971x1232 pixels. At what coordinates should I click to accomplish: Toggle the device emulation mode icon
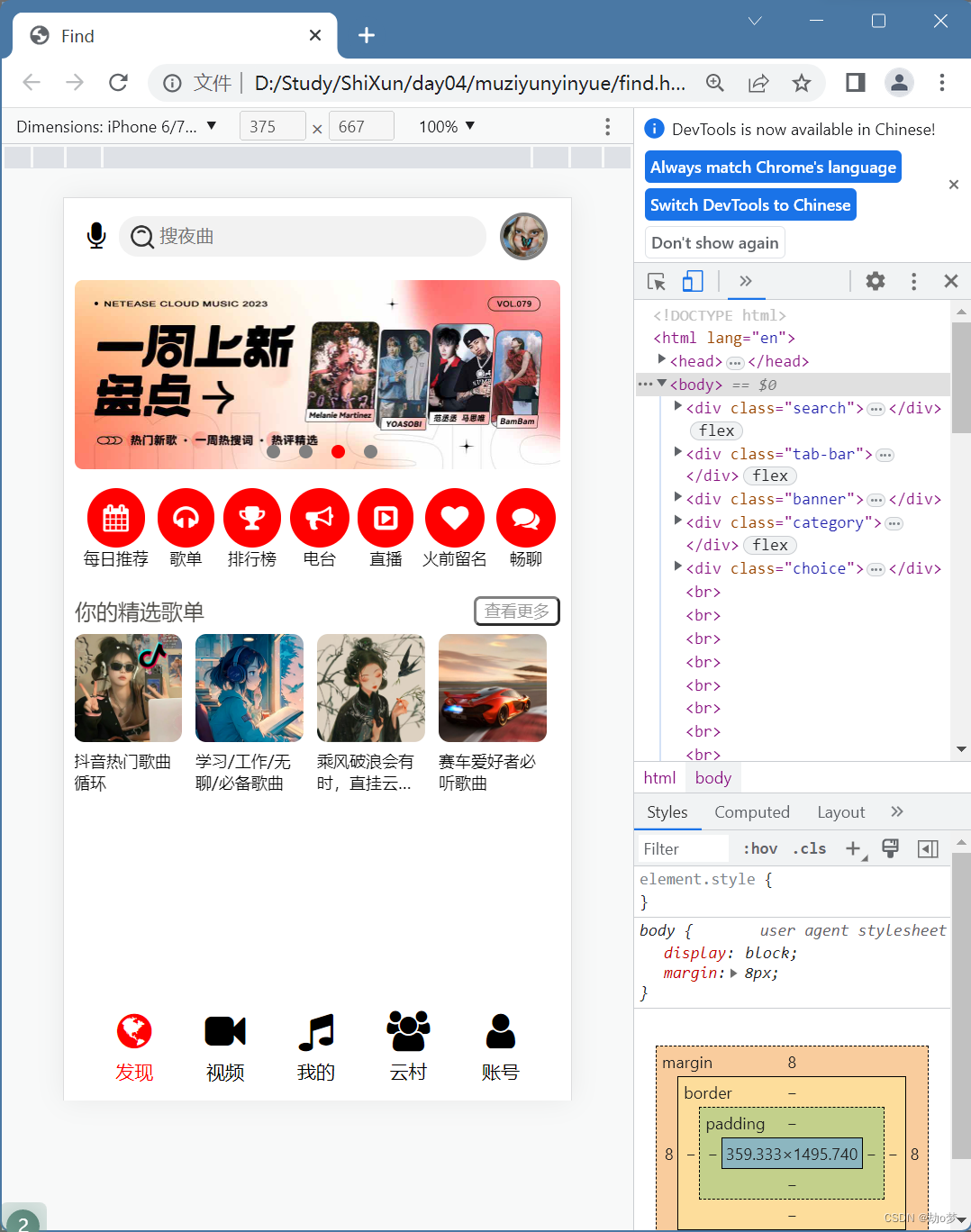pyautogui.click(x=692, y=281)
